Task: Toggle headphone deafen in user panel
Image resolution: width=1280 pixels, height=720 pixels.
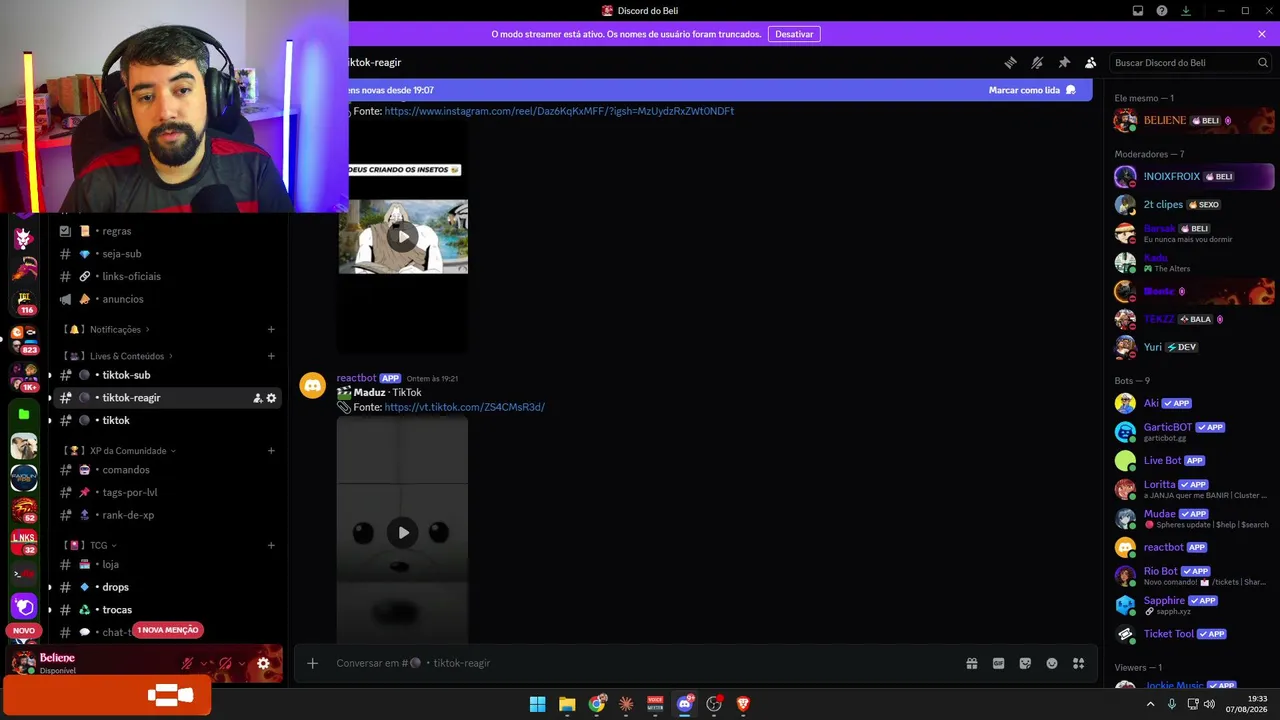Action: pos(225,663)
